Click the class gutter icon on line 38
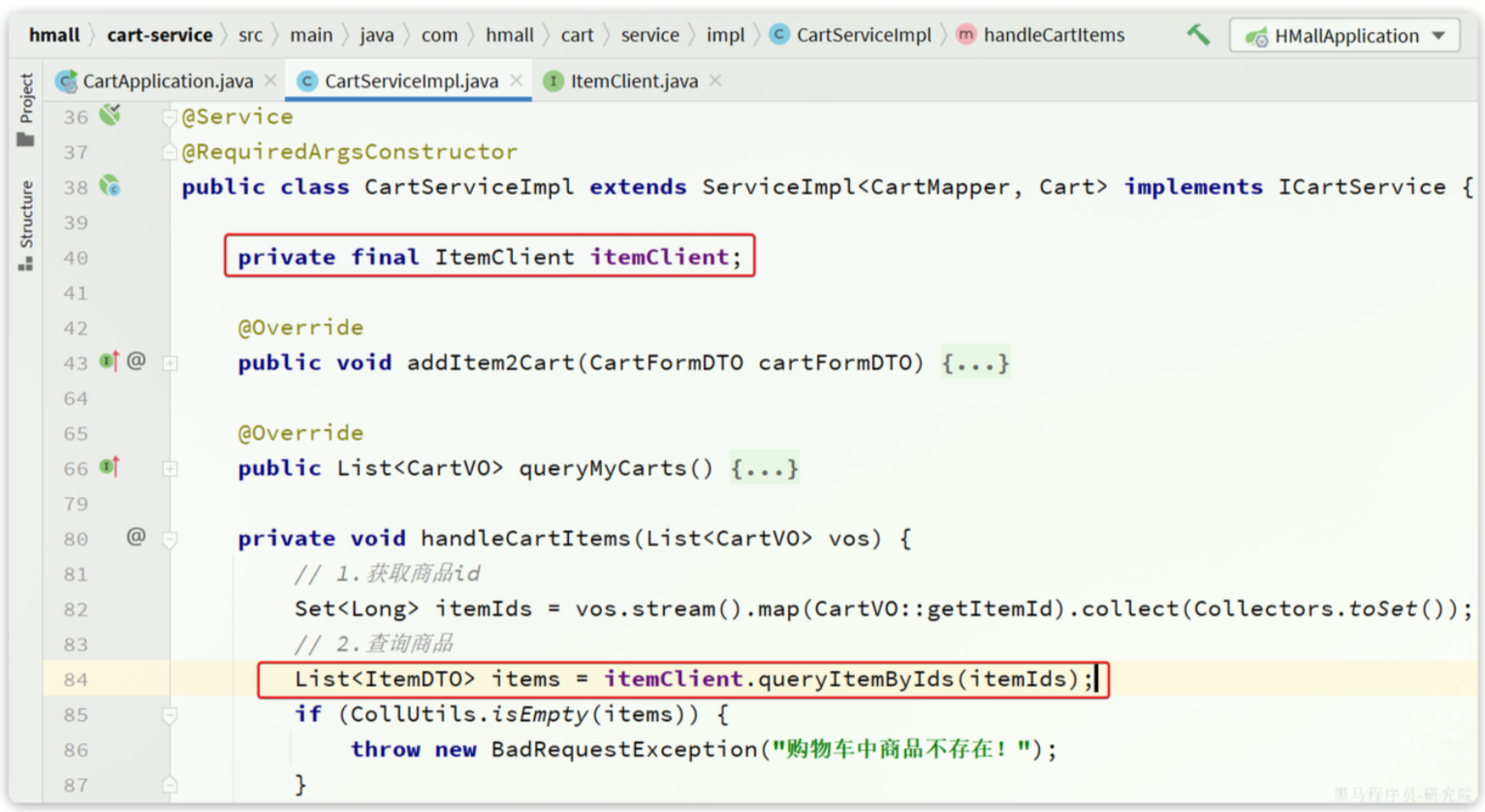The image size is (1485, 812). (x=111, y=186)
